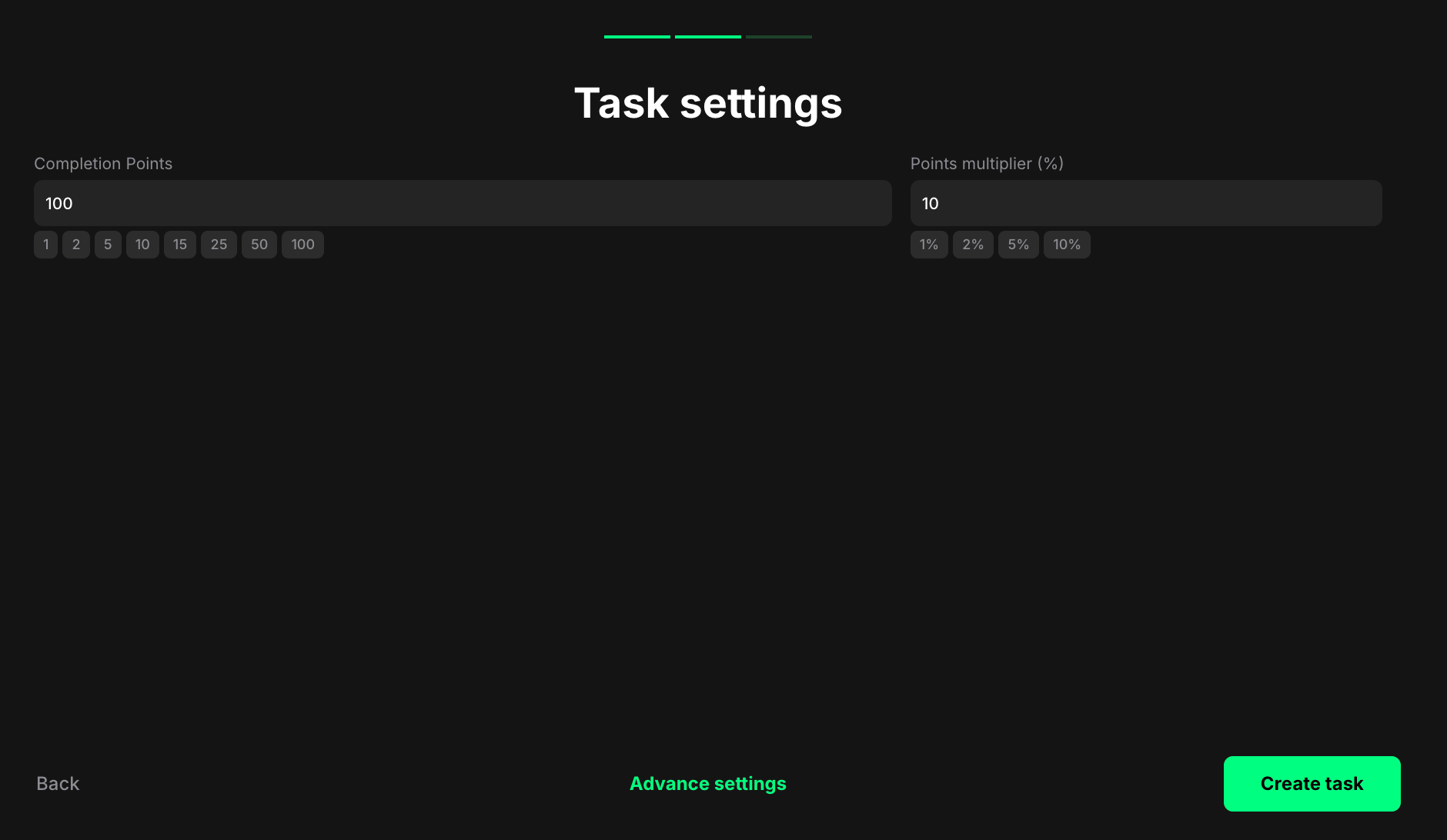Select the 15 points preset chip
The width and height of the screenshot is (1447, 840).
(x=180, y=245)
